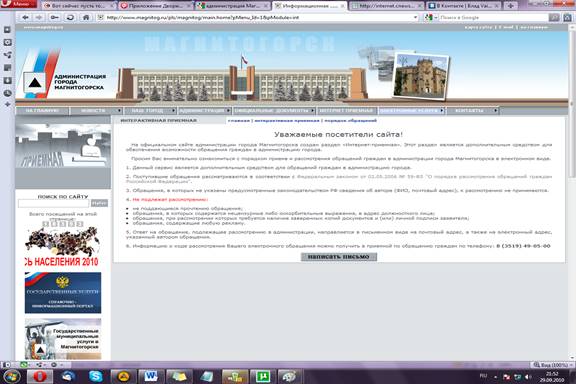Open the browser home page icon
The height and width of the screenshot is (384, 576).
tap(86, 17)
